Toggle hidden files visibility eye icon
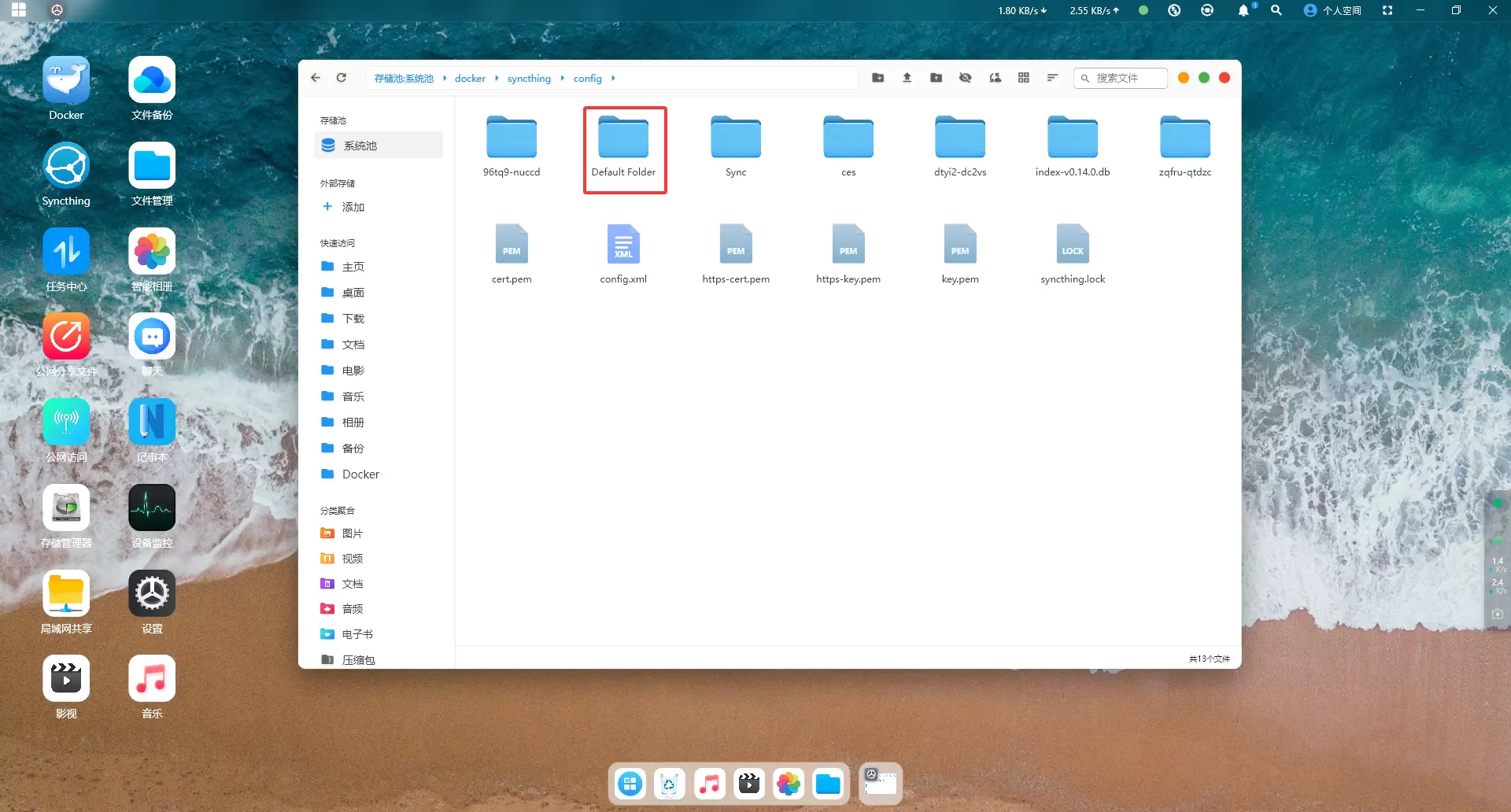Screen dimensions: 1511x812 point(965,78)
